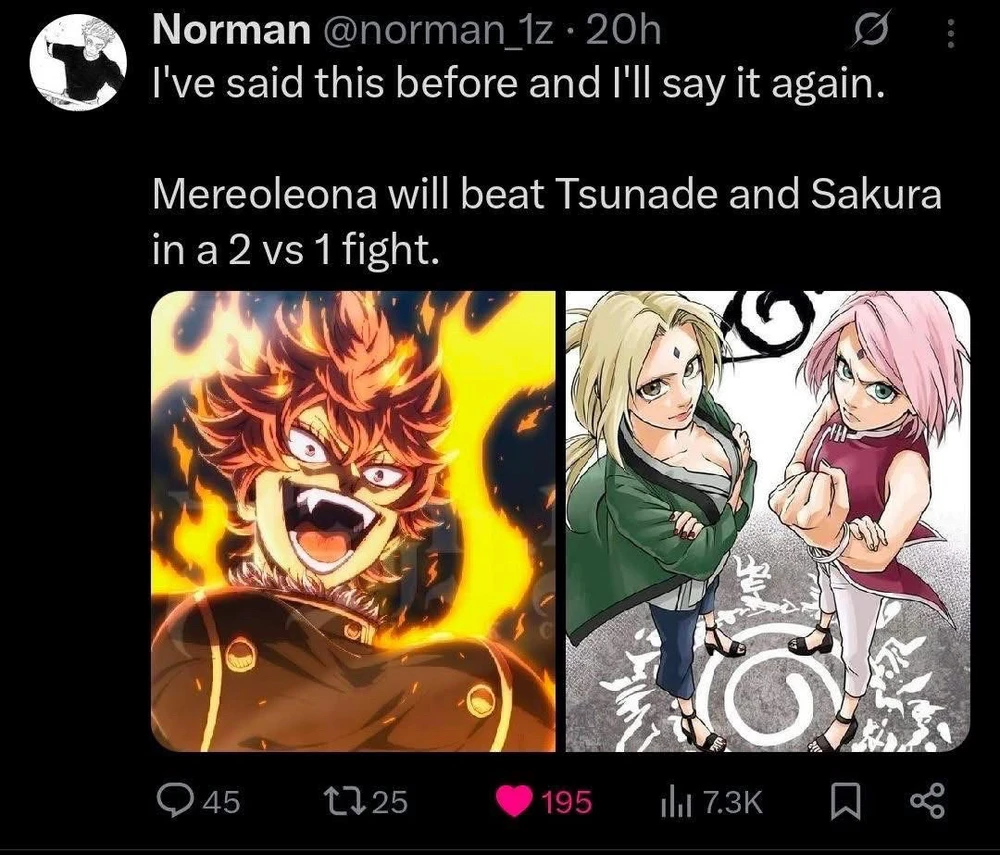
Task: Click the repost count 25
Action: (389, 801)
